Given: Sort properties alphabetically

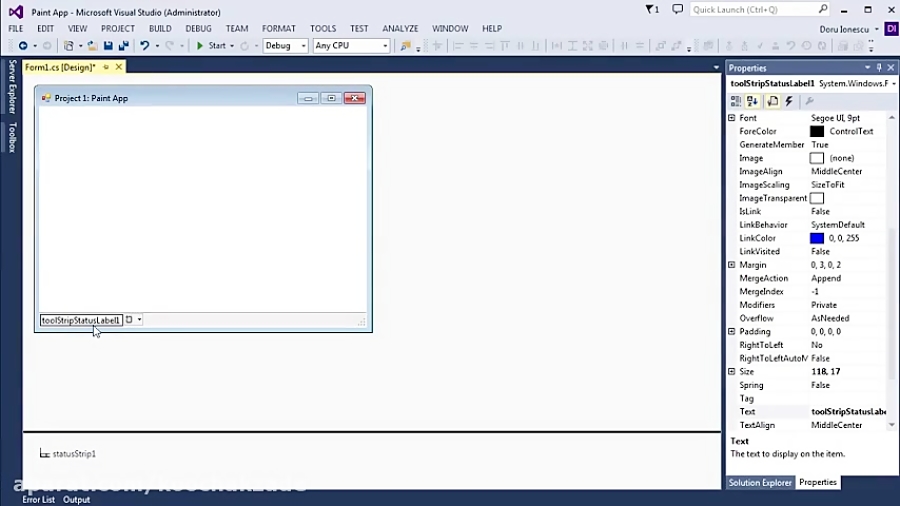Looking at the screenshot, I should point(752,102).
